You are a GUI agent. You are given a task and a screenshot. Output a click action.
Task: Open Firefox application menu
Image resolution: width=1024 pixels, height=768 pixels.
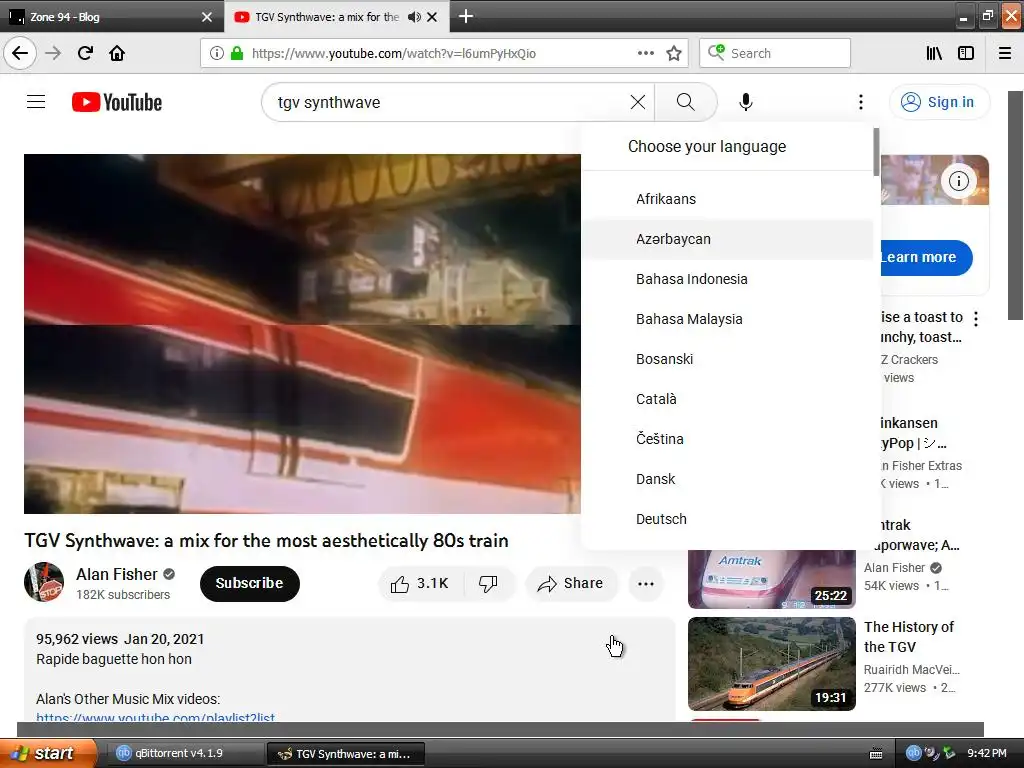coord(1005,53)
